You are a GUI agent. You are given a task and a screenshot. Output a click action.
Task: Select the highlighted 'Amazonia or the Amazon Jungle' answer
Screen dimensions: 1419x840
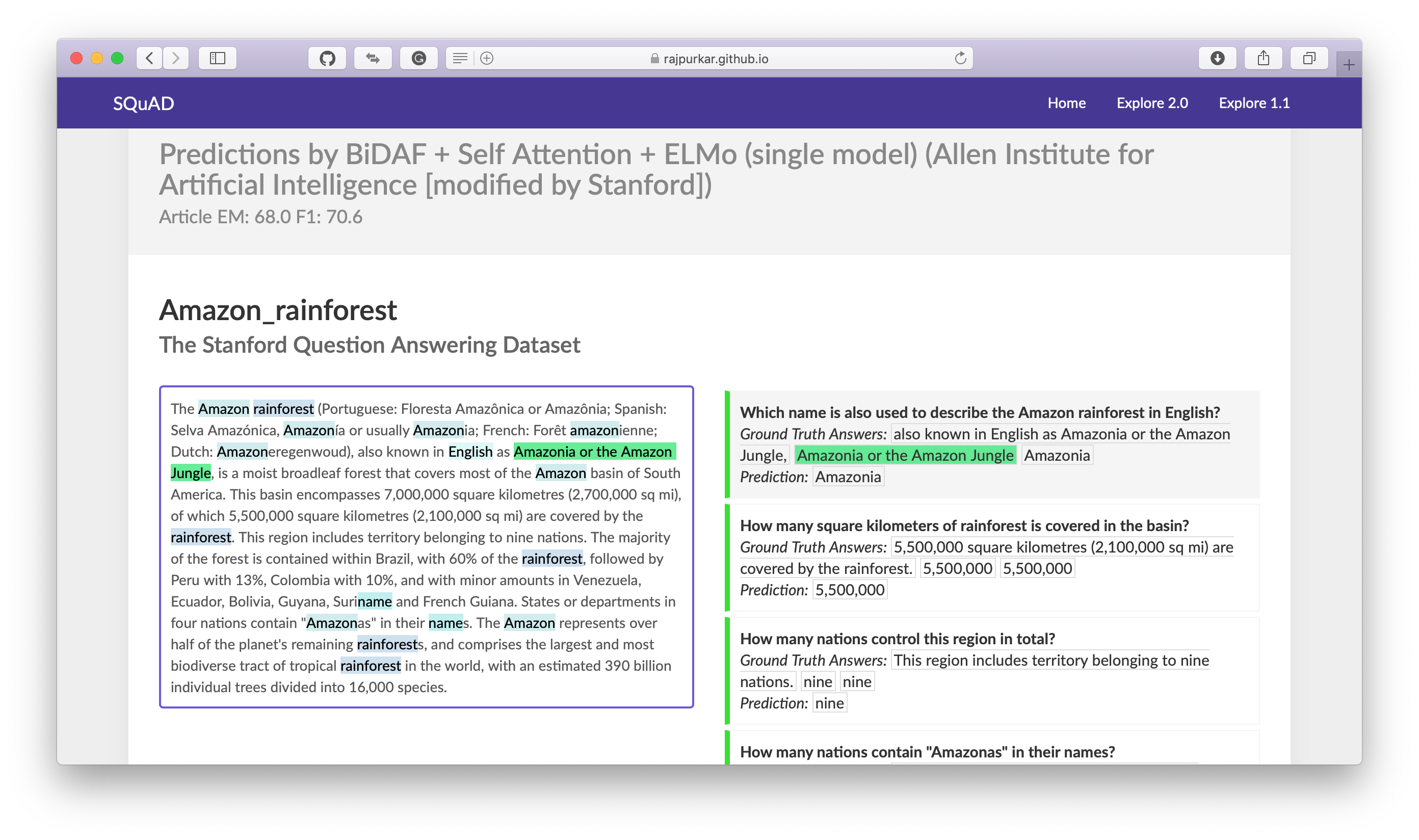click(x=905, y=455)
